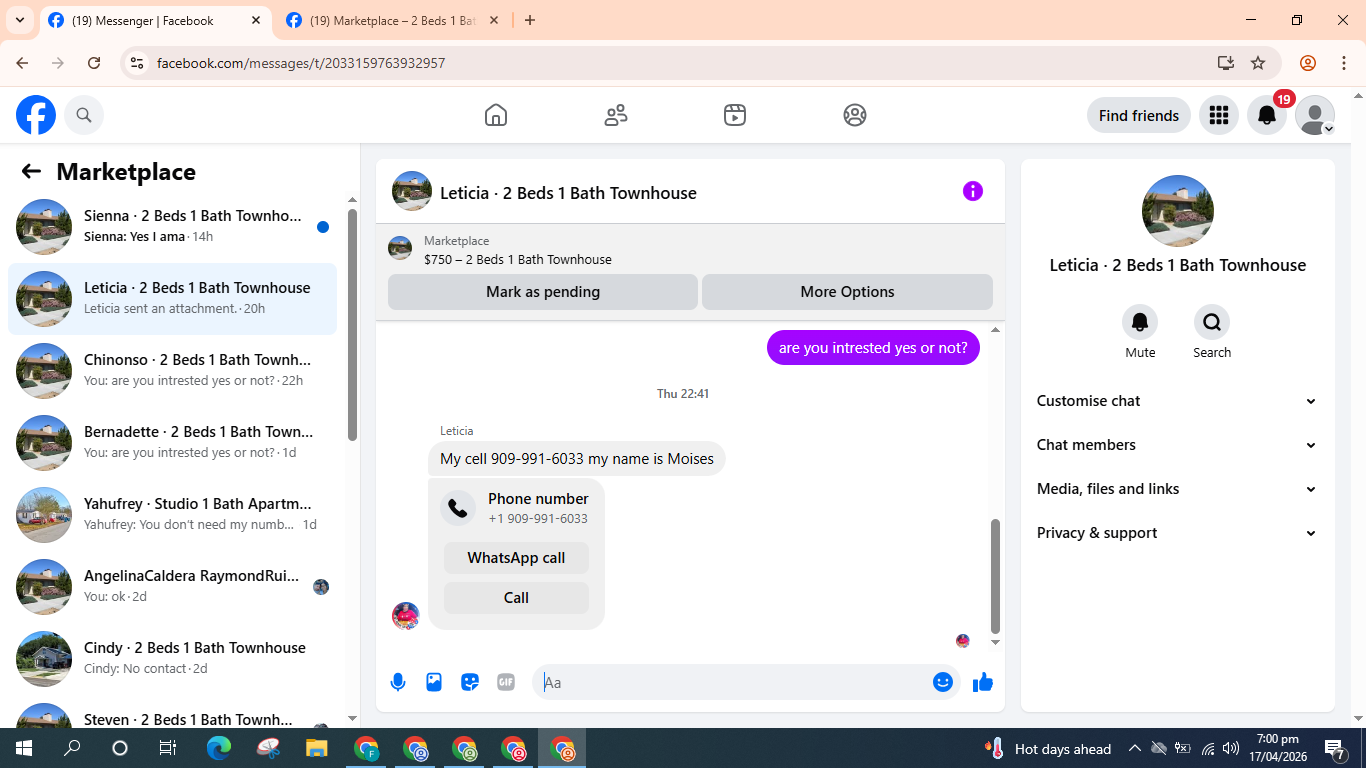
Task: Click Mark as pending button
Action: pos(543,292)
